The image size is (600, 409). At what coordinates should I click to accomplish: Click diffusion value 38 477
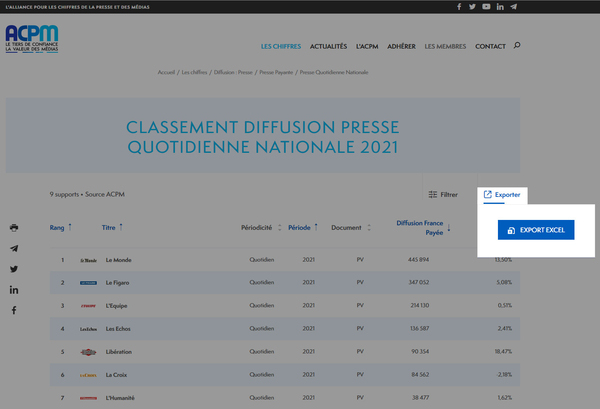coord(421,398)
